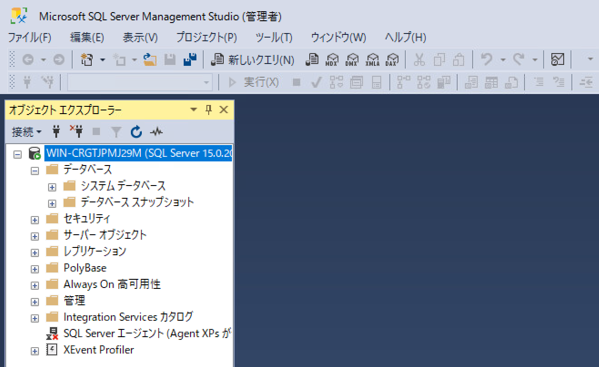
Task: Expand the セキュリティ folder
Action: coord(35,220)
